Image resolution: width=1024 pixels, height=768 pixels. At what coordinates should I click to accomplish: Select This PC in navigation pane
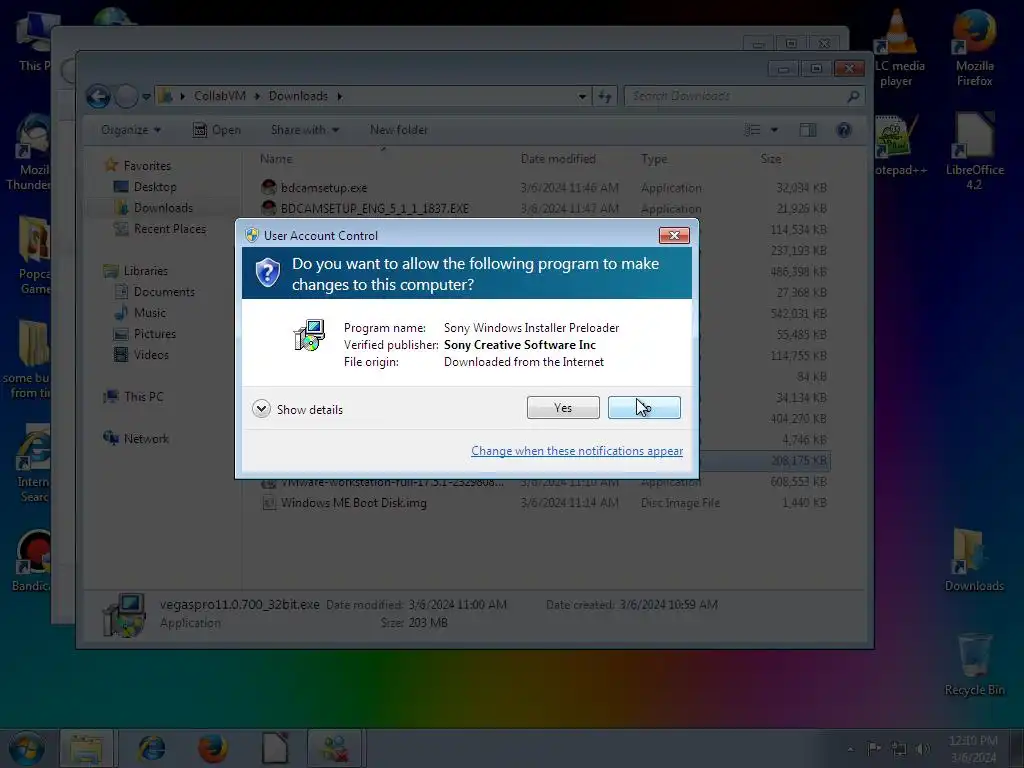[x=144, y=396]
